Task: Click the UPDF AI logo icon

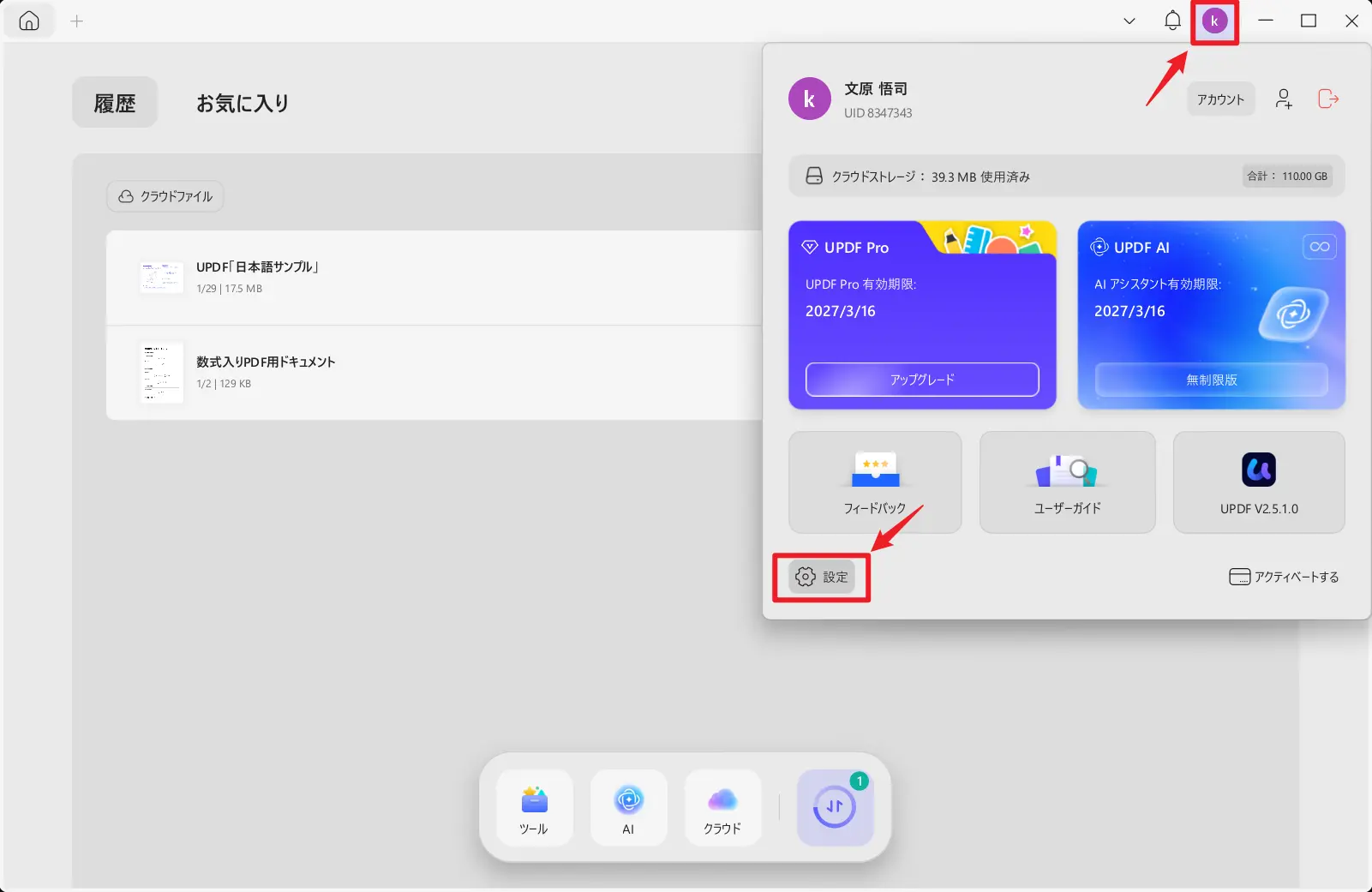Action: pos(1099,248)
